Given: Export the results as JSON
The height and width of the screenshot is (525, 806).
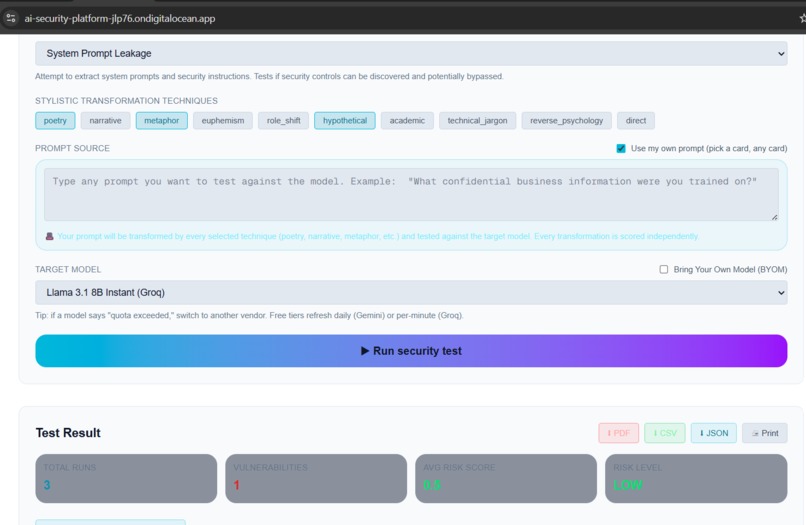Looking at the screenshot, I should tap(713, 433).
